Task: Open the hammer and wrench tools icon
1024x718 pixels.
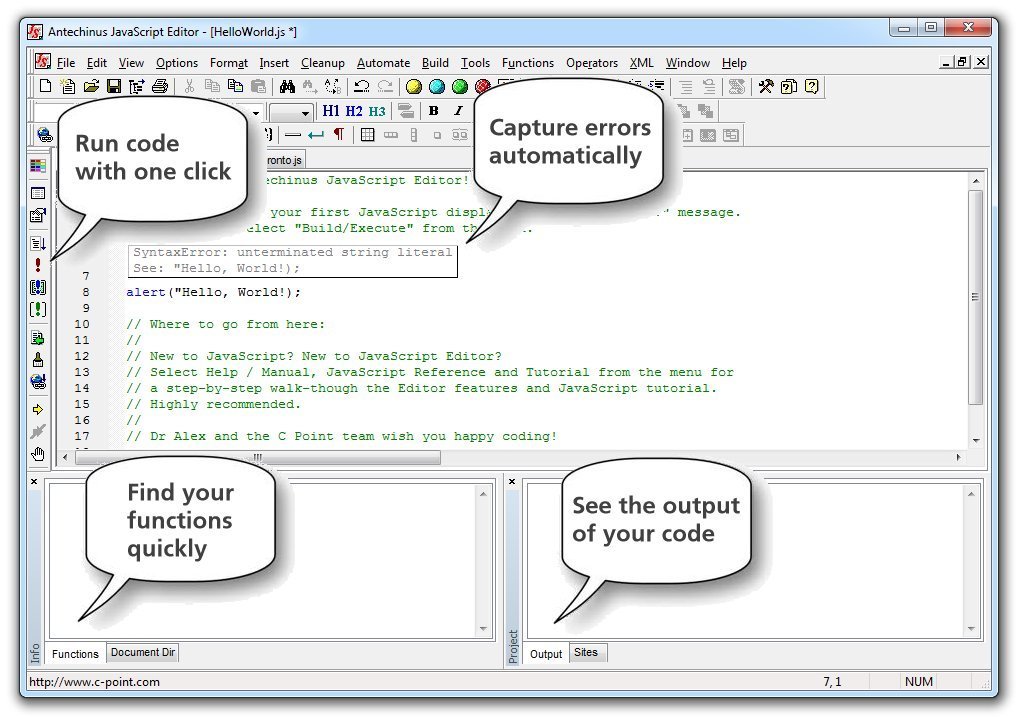Action: [765, 86]
